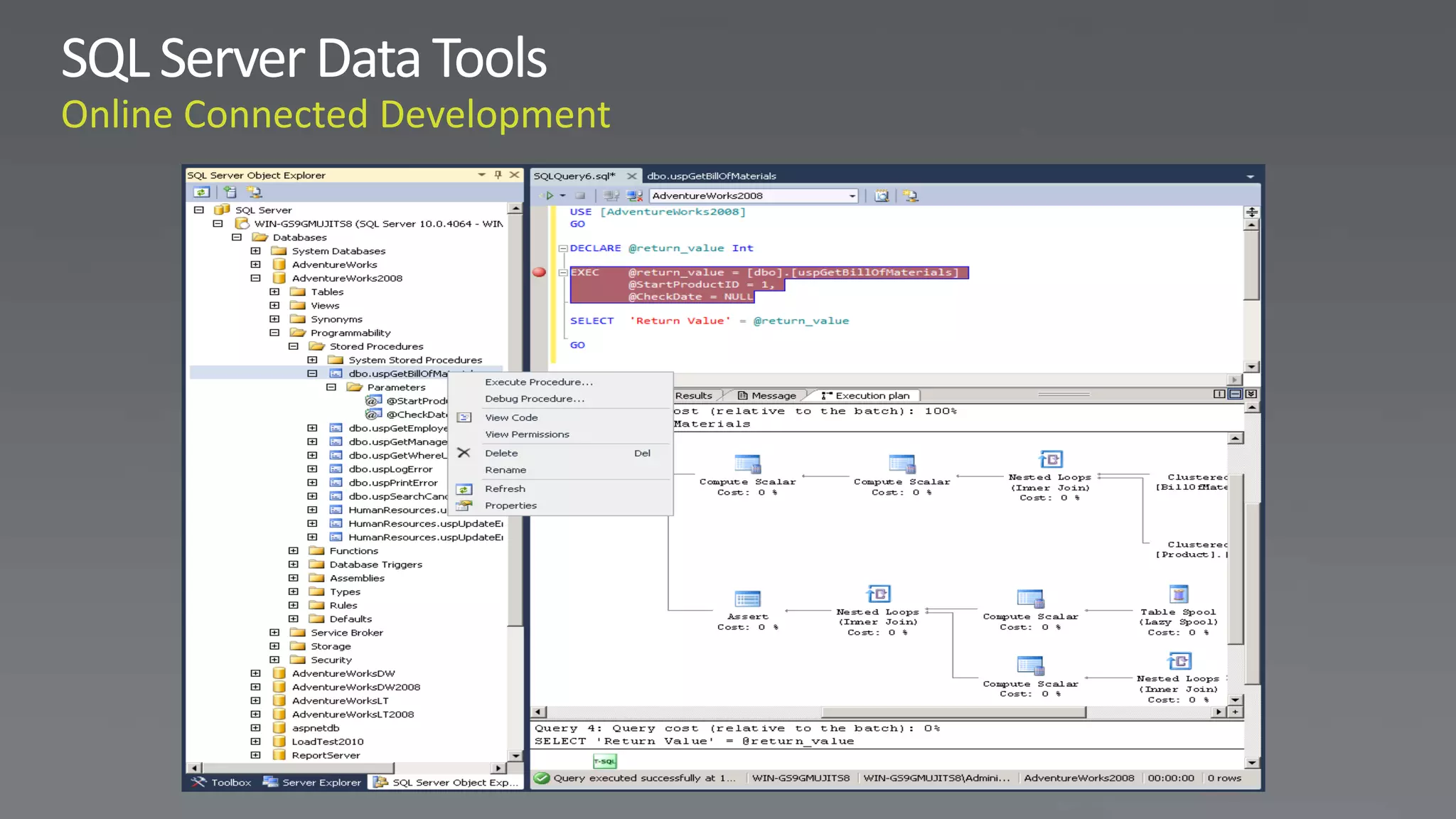The width and height of the screenshot is (1456, 819).
Task: Click the Nested Loops icon next to Clustered Index
Action: (1051, 459)
